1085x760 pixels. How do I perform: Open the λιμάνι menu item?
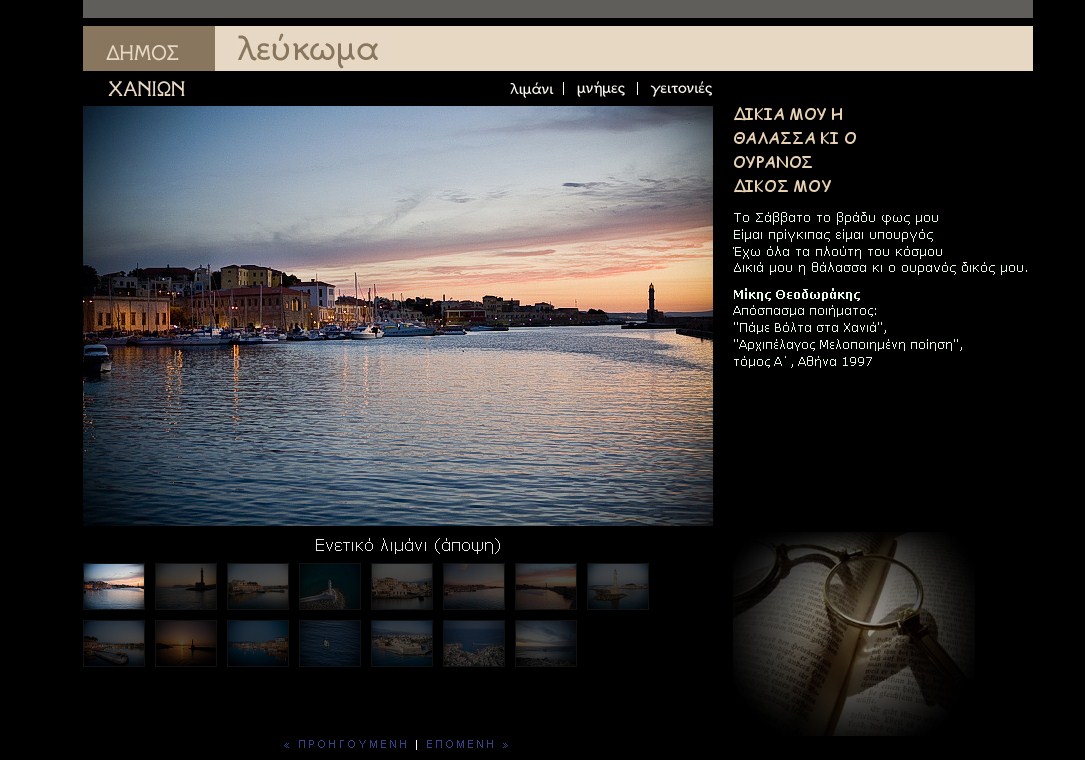531,89
